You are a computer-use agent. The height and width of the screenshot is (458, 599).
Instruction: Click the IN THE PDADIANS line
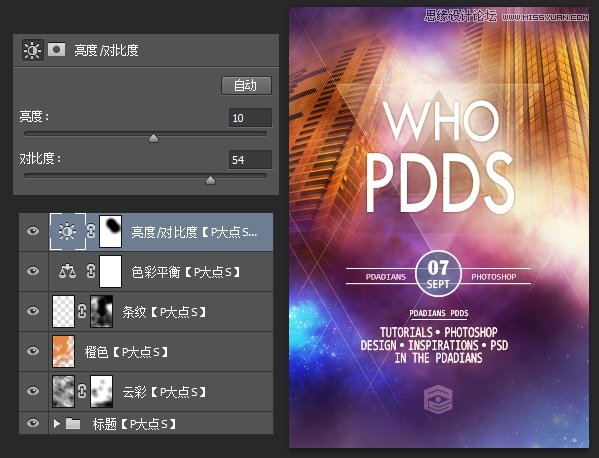439,358
